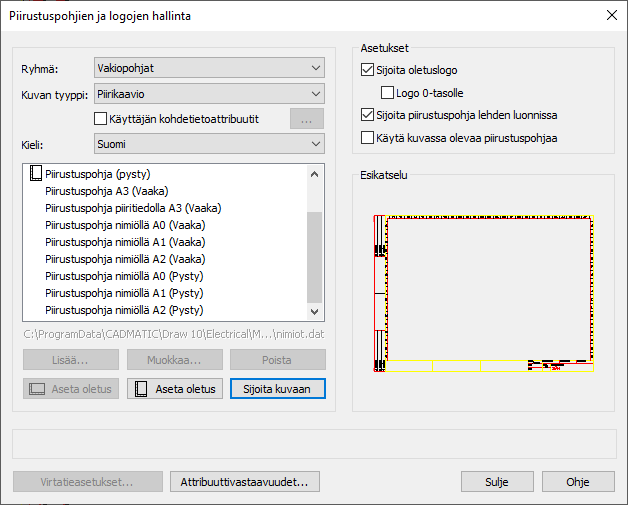Pick Piirustuspohja piiritiedolla A3 (Vaaka)

133,208
